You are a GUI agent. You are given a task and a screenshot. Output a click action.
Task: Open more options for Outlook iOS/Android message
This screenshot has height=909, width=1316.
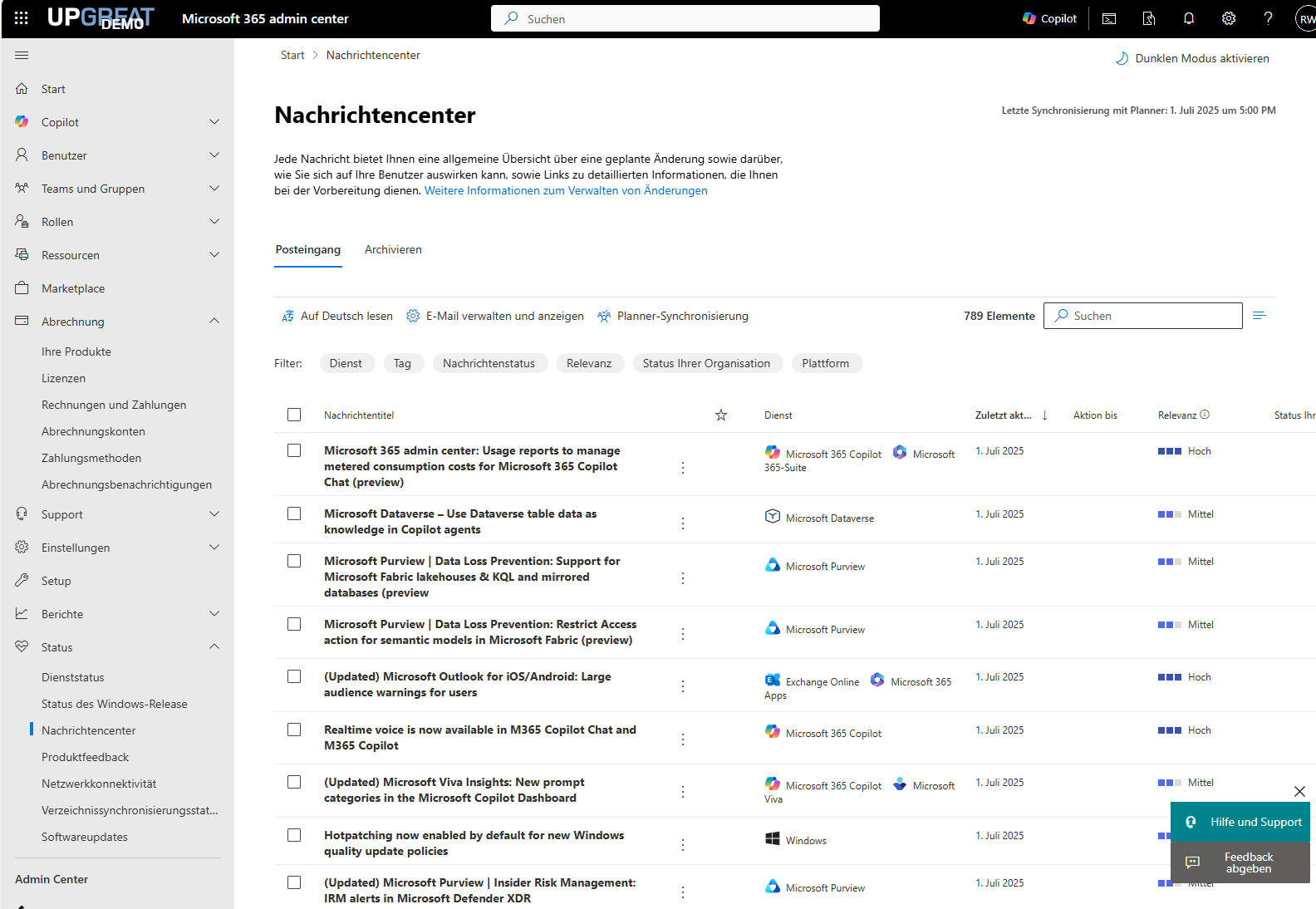point(683,686)
